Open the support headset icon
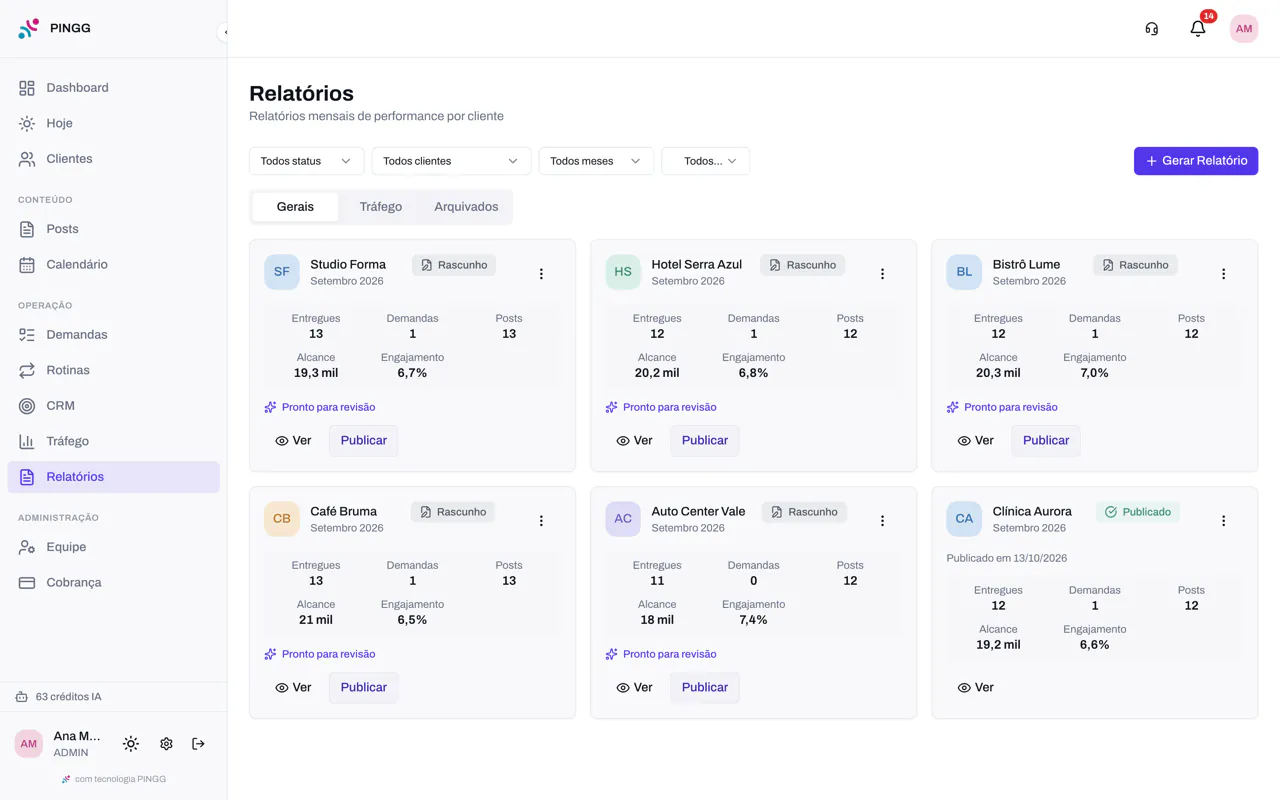The width and height of the screenshot is (1280, 800). [x=1152, y=29]
